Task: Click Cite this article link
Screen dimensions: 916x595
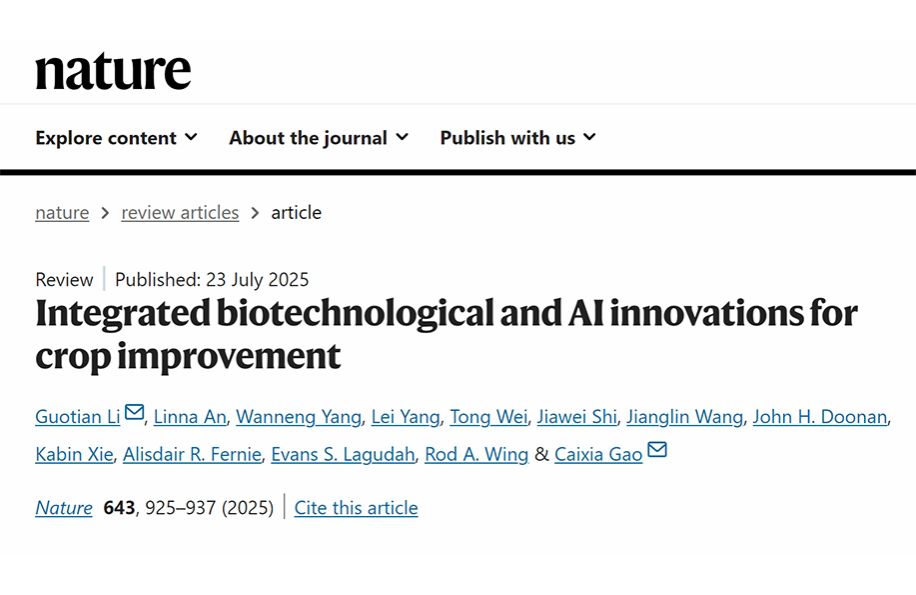Action: pyautogui.click(x=356, y=508)
